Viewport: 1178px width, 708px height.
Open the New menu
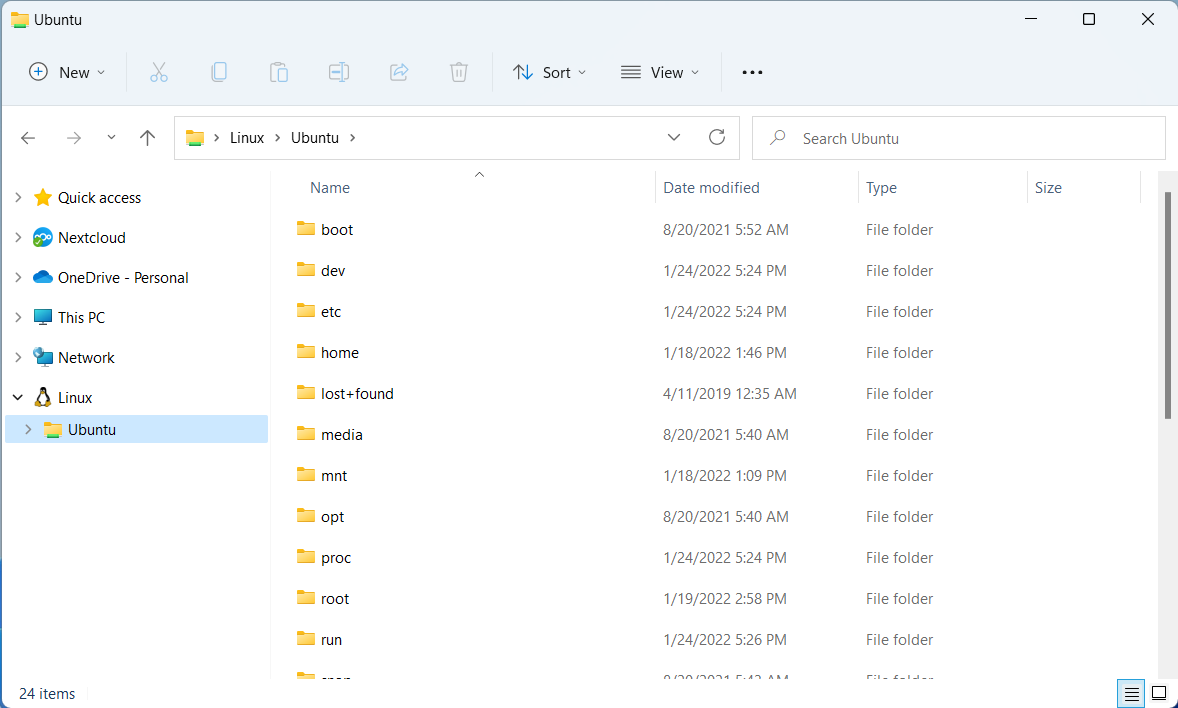[x=66, y=71]
